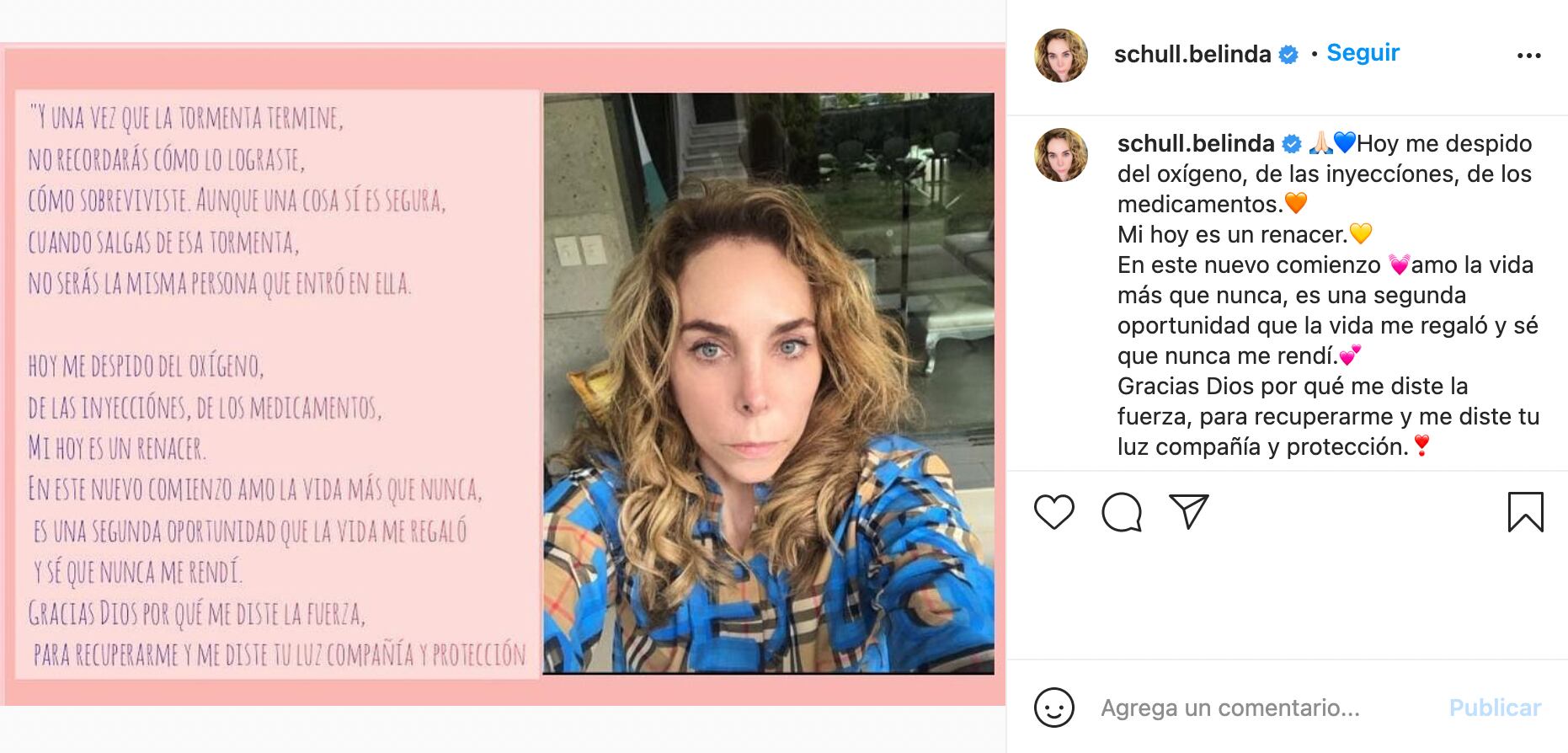Share post via paper plane icon

1189,511
